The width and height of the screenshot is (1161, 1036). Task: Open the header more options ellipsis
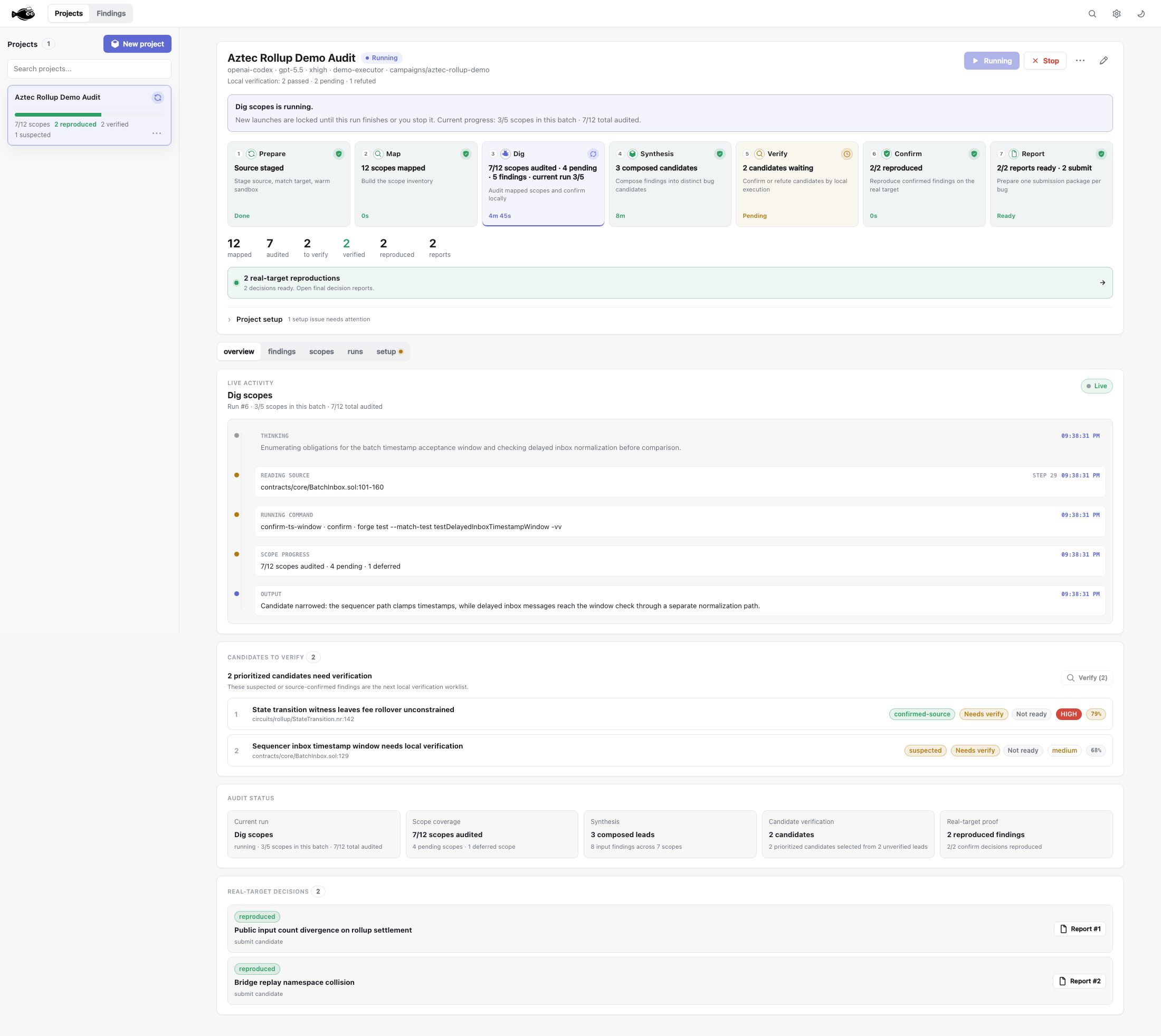click(x=1080, y=61)
